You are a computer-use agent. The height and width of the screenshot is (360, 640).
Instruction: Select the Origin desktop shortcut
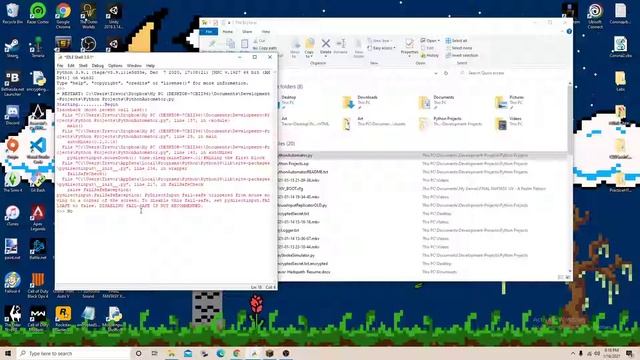click(12, 148)
